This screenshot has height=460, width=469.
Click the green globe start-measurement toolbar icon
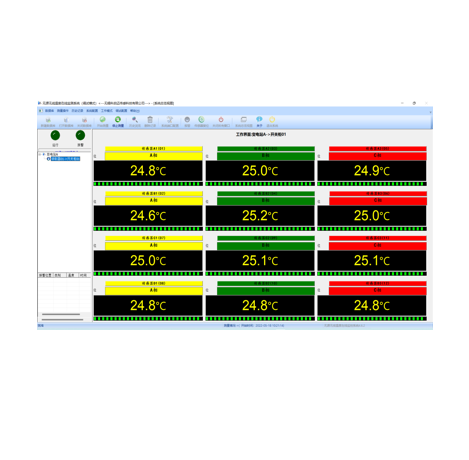pyautogui.click(x=102, y=119)
